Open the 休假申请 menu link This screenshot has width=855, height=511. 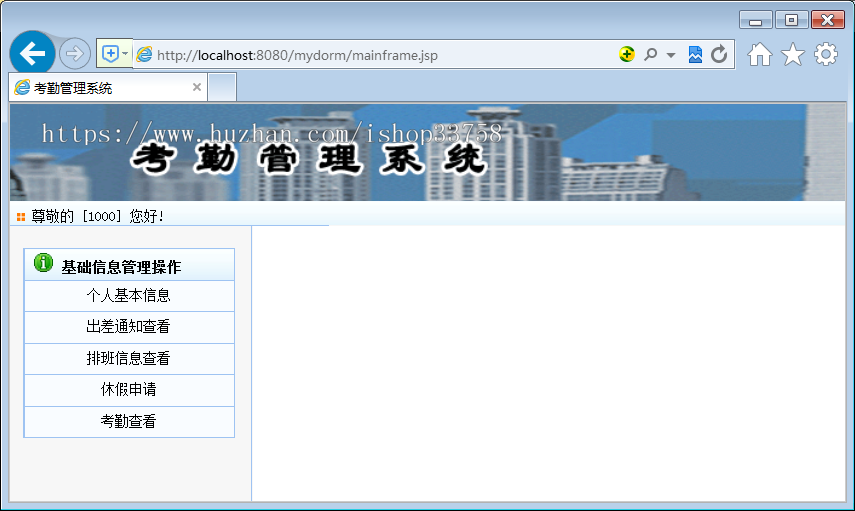(x=129, y=389)
